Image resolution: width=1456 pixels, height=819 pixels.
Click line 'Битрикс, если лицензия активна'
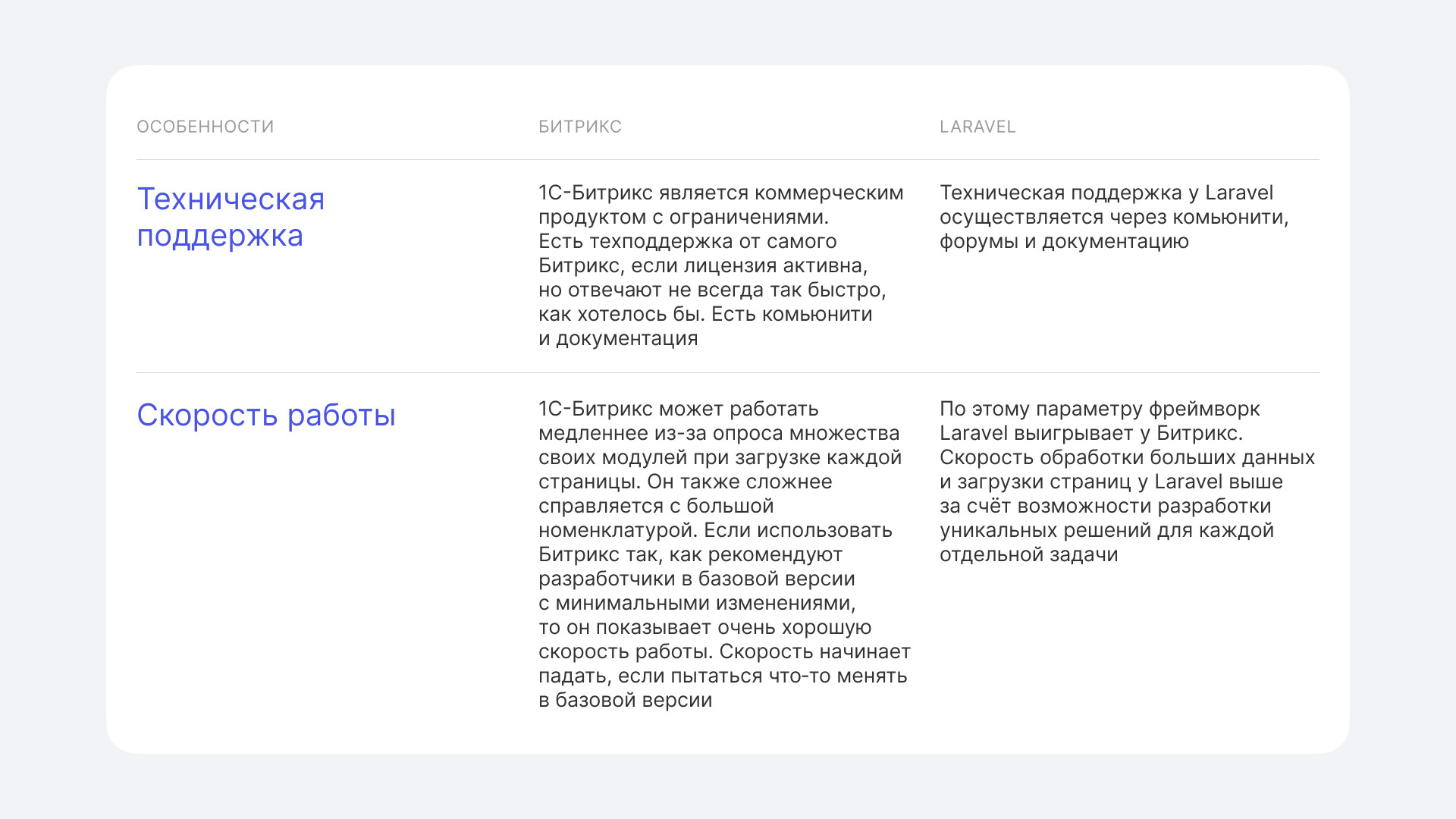[x=702, y=265]
